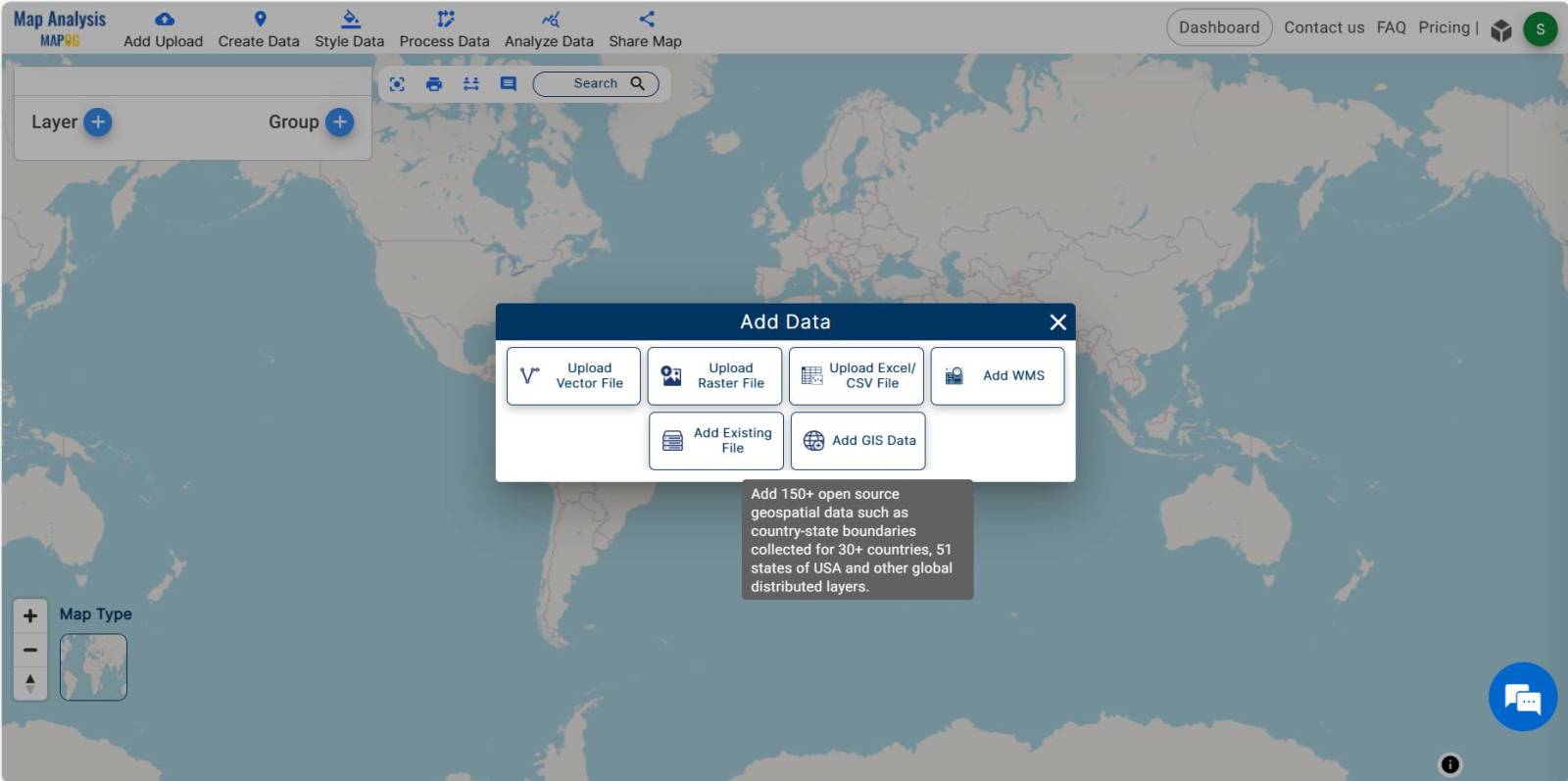This screenshot has height=781, width=1568.
Task: Go to the Dashboard
Action: (x=1218, y=27)
